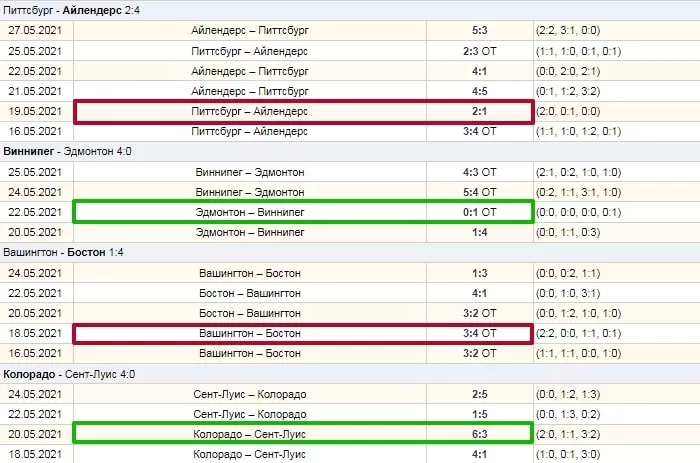Click period scores (0:0, 1:3, 0:2)
700x463 pixels.
click(568, 414)
